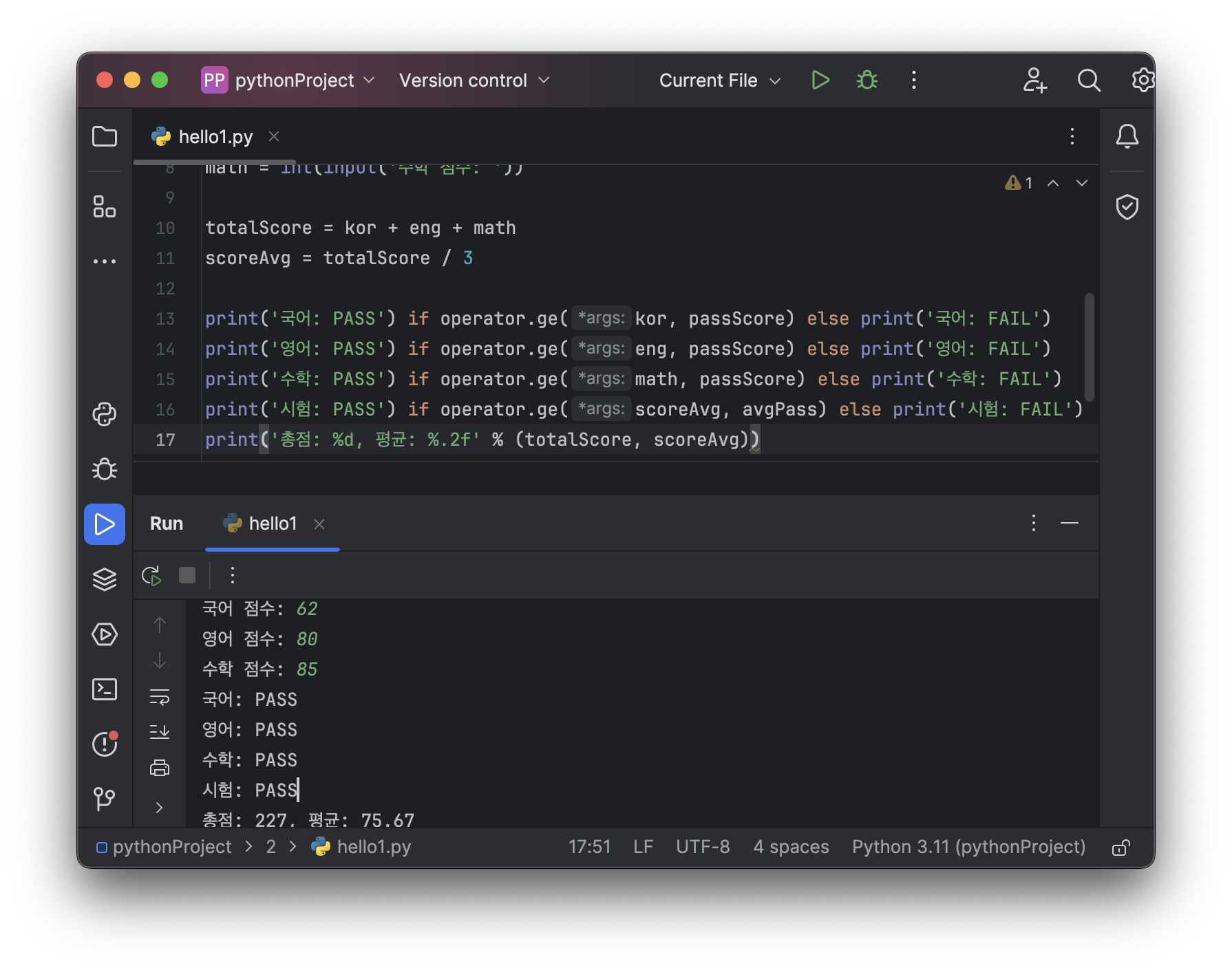
Task: Click folder 2 breadcrumb in status bar
Action: (271, 847)
